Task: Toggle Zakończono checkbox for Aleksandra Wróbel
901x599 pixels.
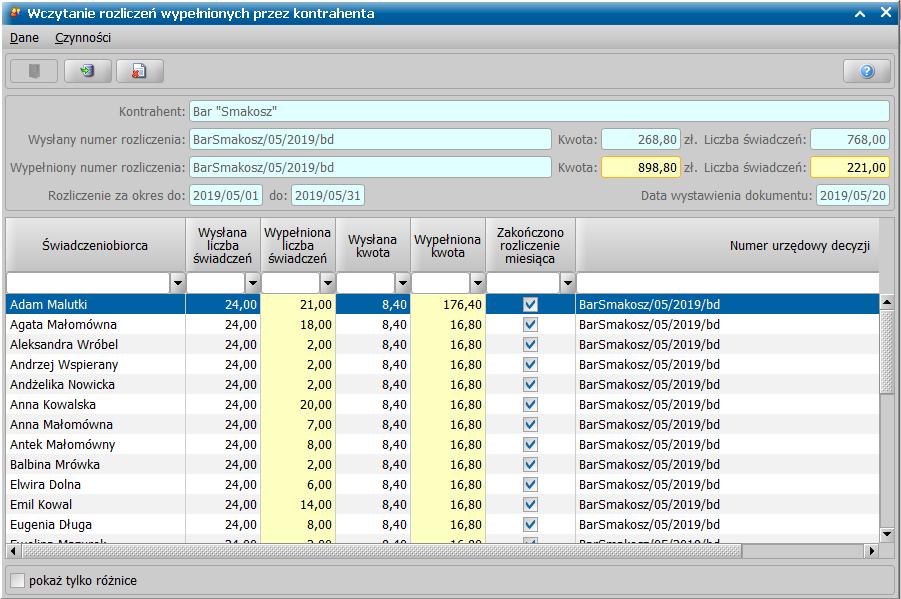Action: pyautogui.click(x=530, y=345)
